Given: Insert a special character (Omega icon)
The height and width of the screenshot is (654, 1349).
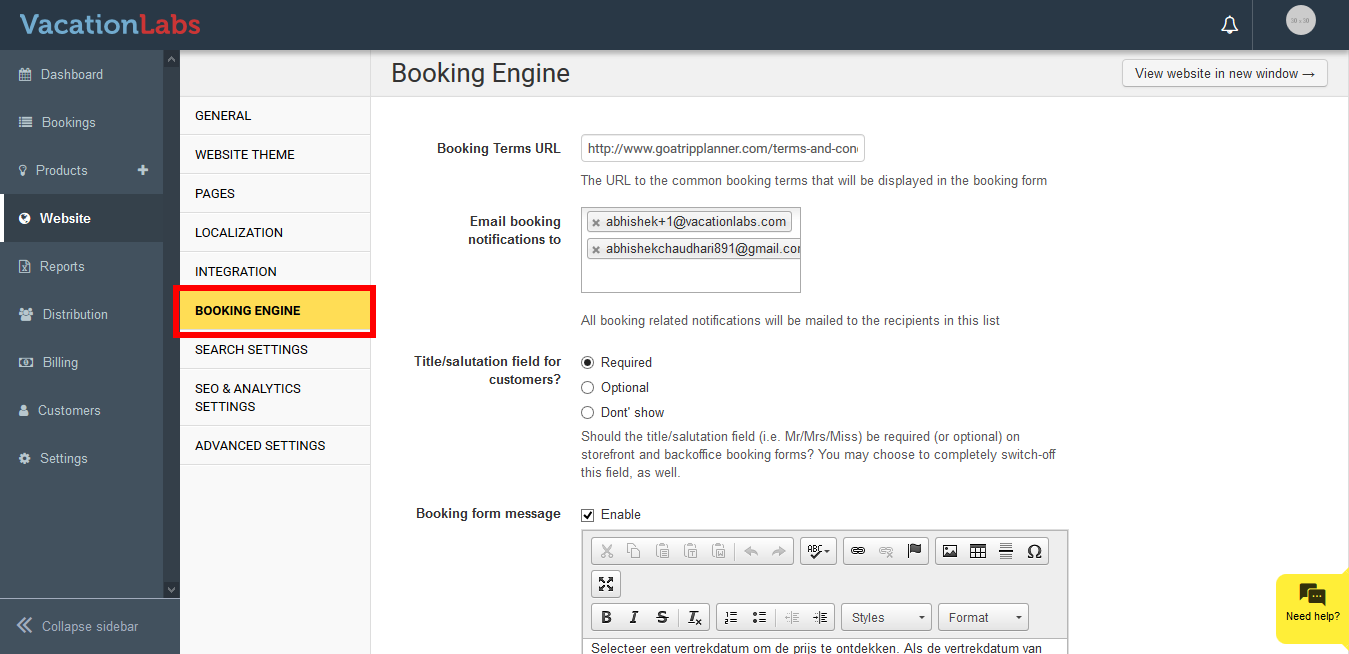Looking at the screenshot, I should point(1034,551).
